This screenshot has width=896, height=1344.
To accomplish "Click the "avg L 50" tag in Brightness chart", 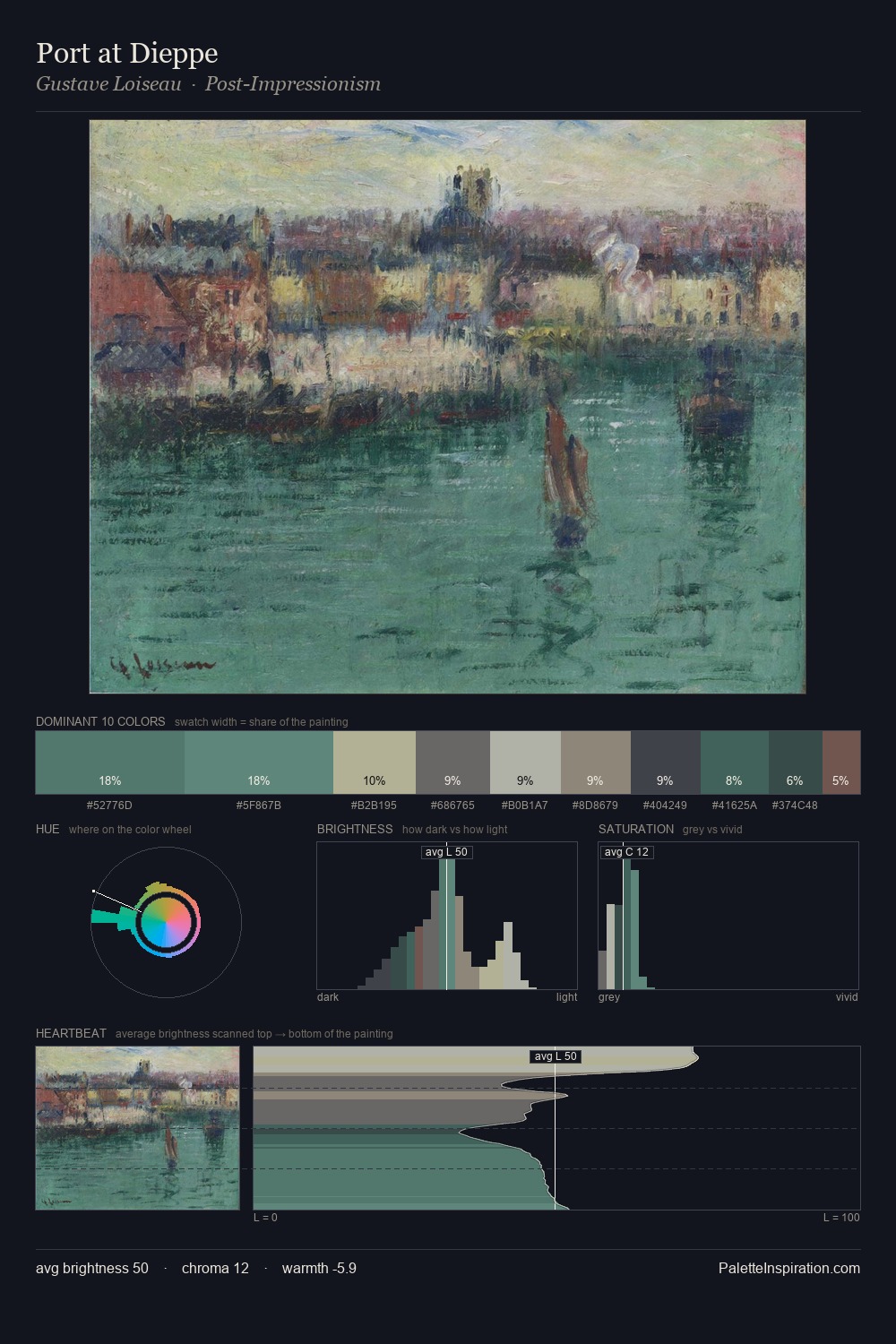I will (x=446, y=852).
